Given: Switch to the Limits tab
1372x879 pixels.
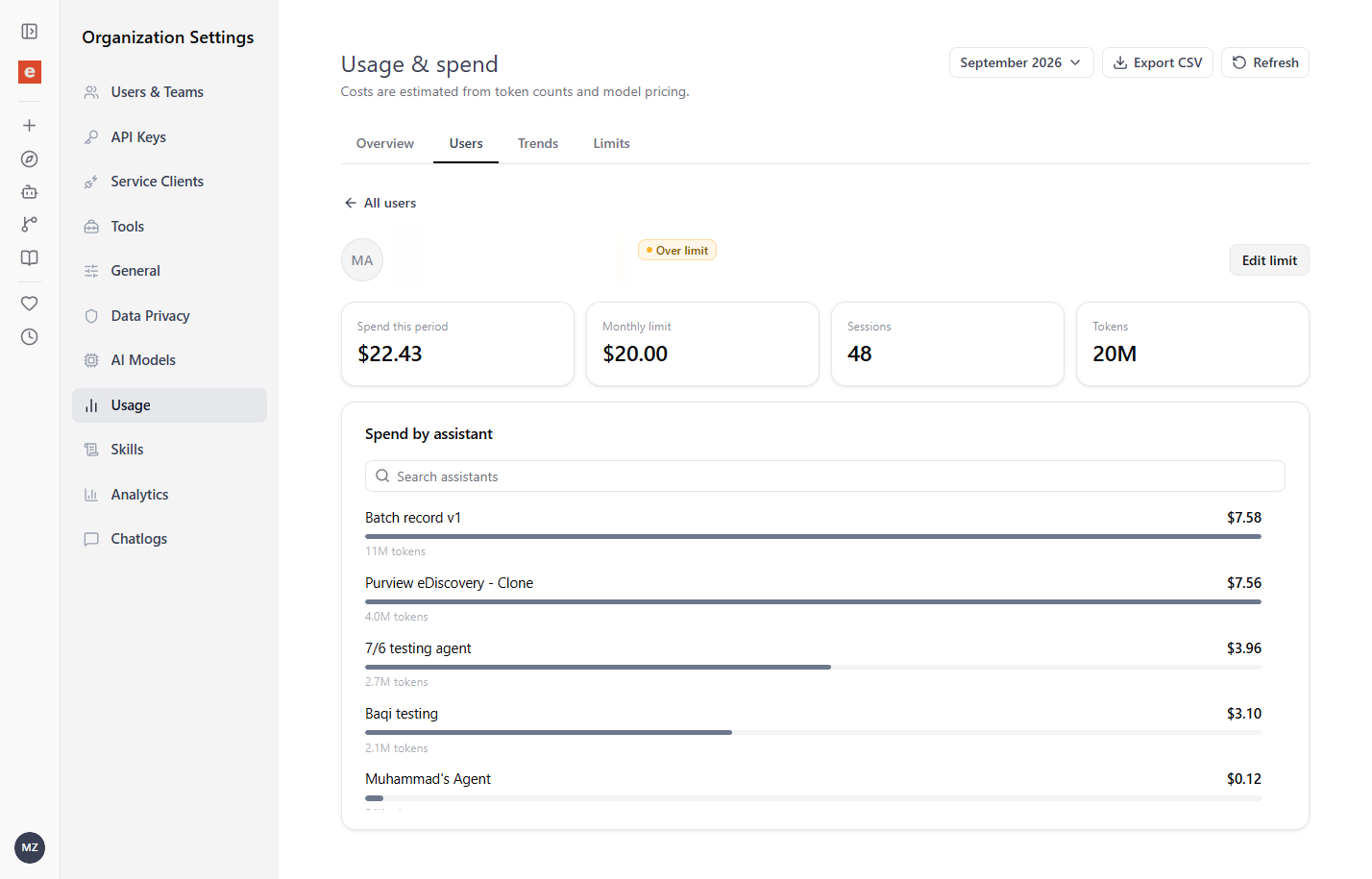Looking at the screenshot, I should [611, 143].
